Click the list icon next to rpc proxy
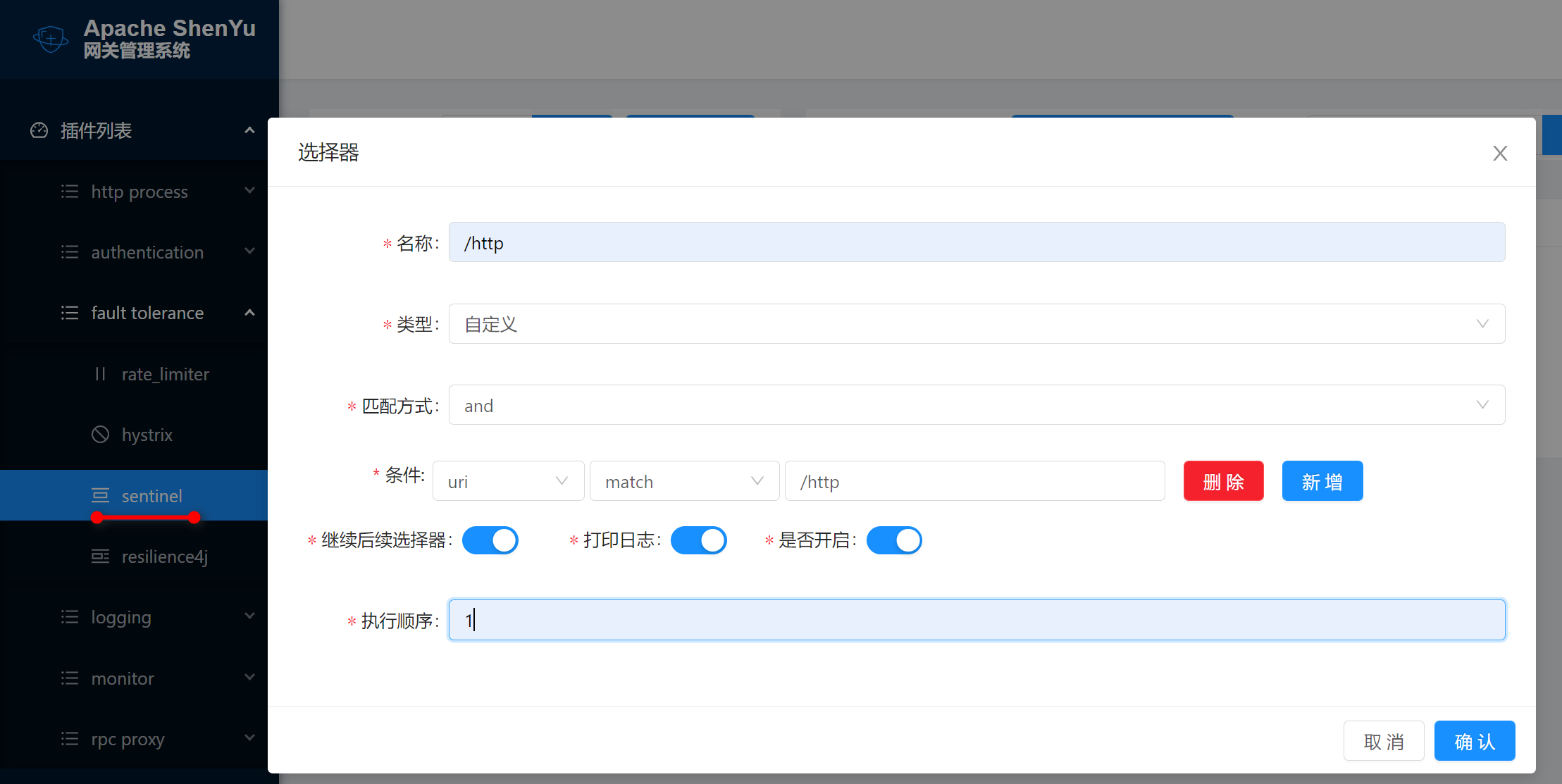Image resolution: width=1562 pixels, height=784 pixels. [x=70, y=739]
